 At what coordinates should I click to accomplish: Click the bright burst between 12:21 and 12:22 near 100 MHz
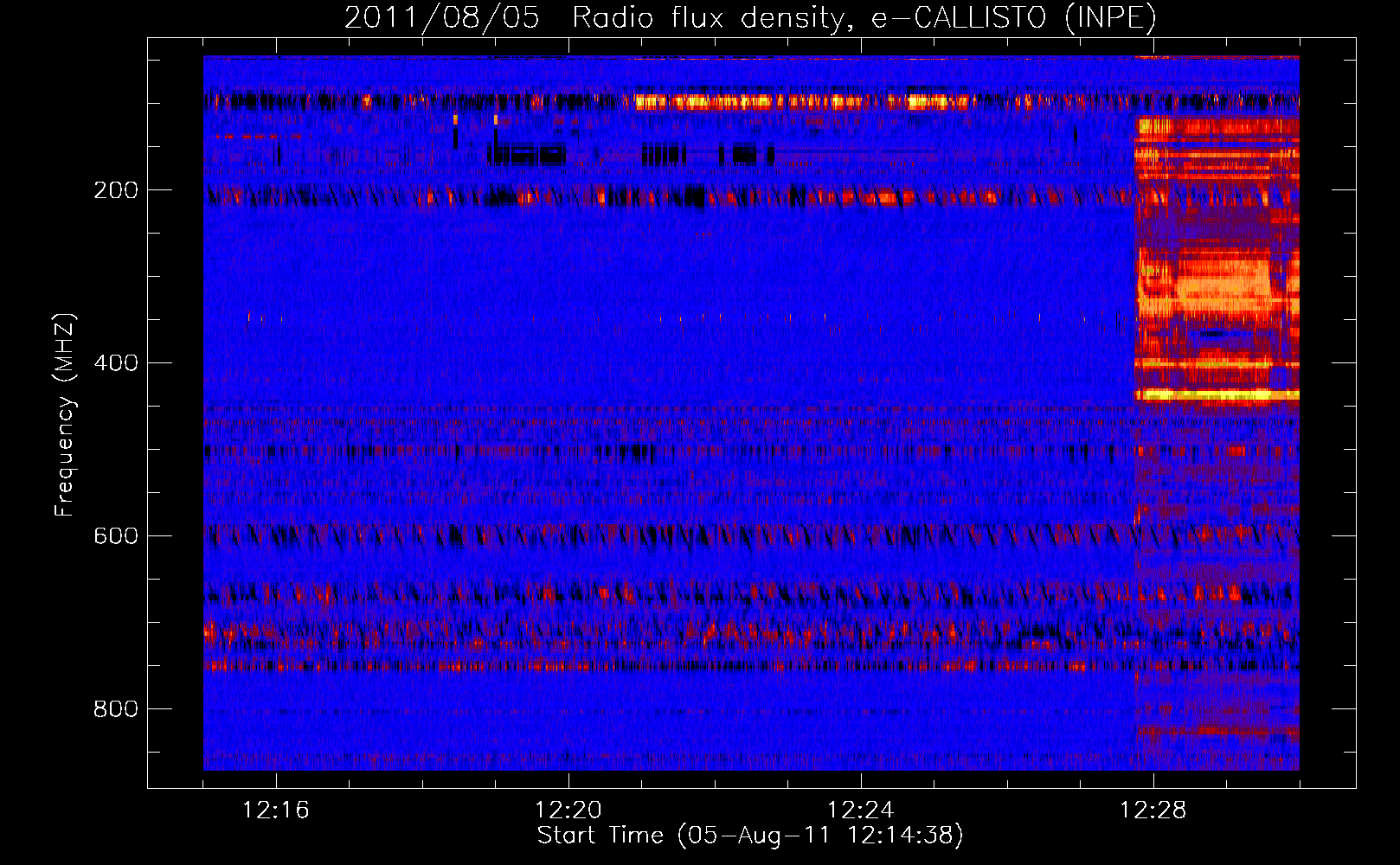703,102
